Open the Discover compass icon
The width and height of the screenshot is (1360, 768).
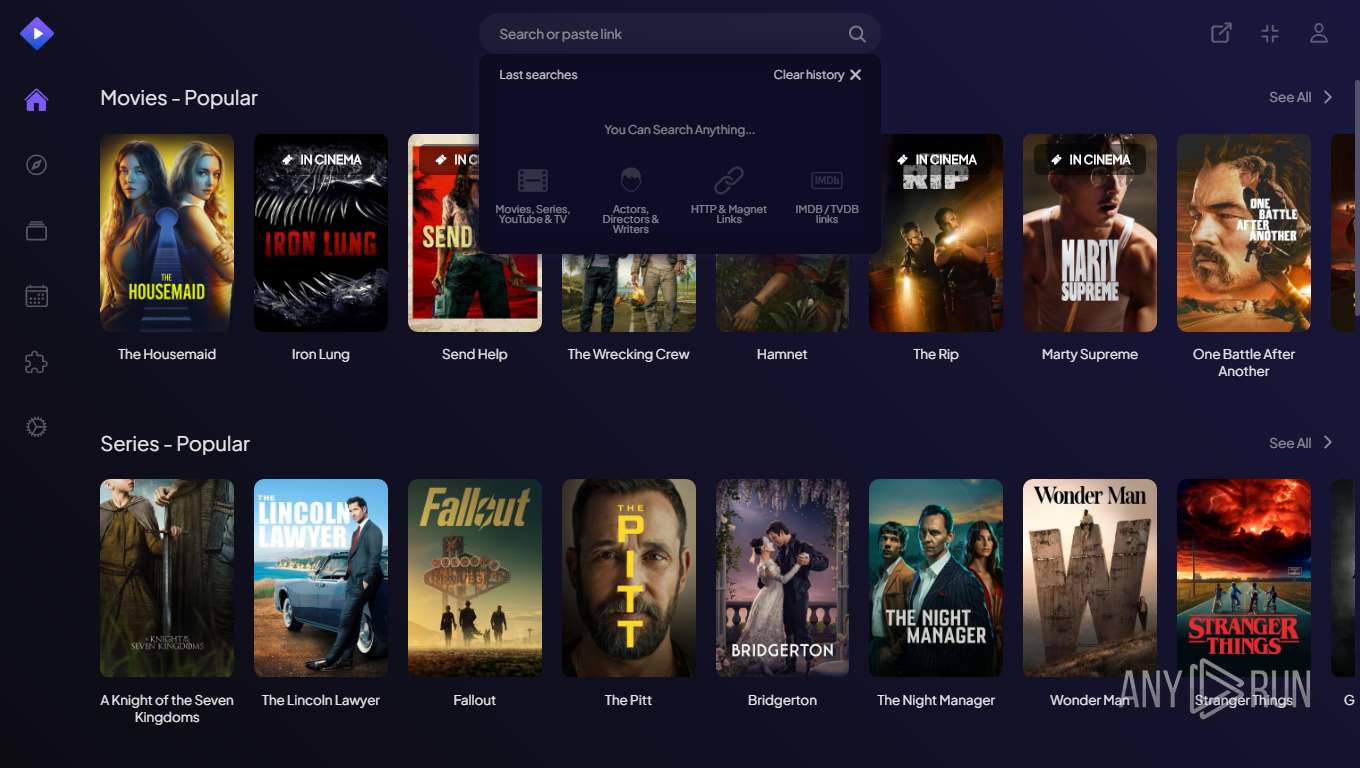(x=37, y=165)
